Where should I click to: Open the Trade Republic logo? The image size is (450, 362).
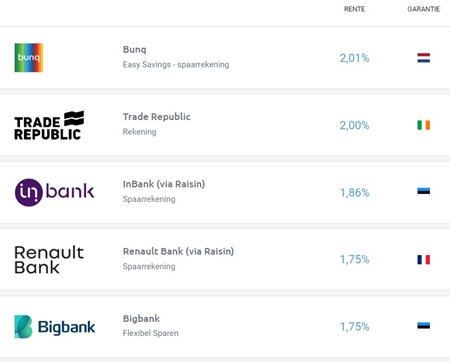pyautogui.click(x=49, y=125)
